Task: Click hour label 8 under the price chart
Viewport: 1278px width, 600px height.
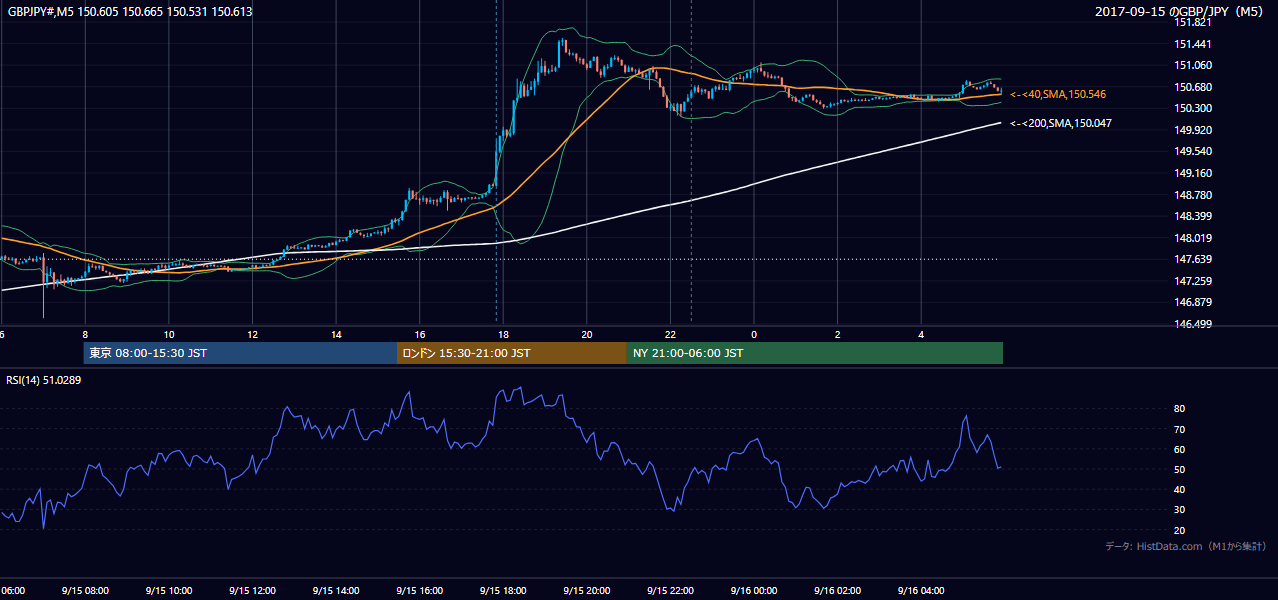Action: [85, 334]
